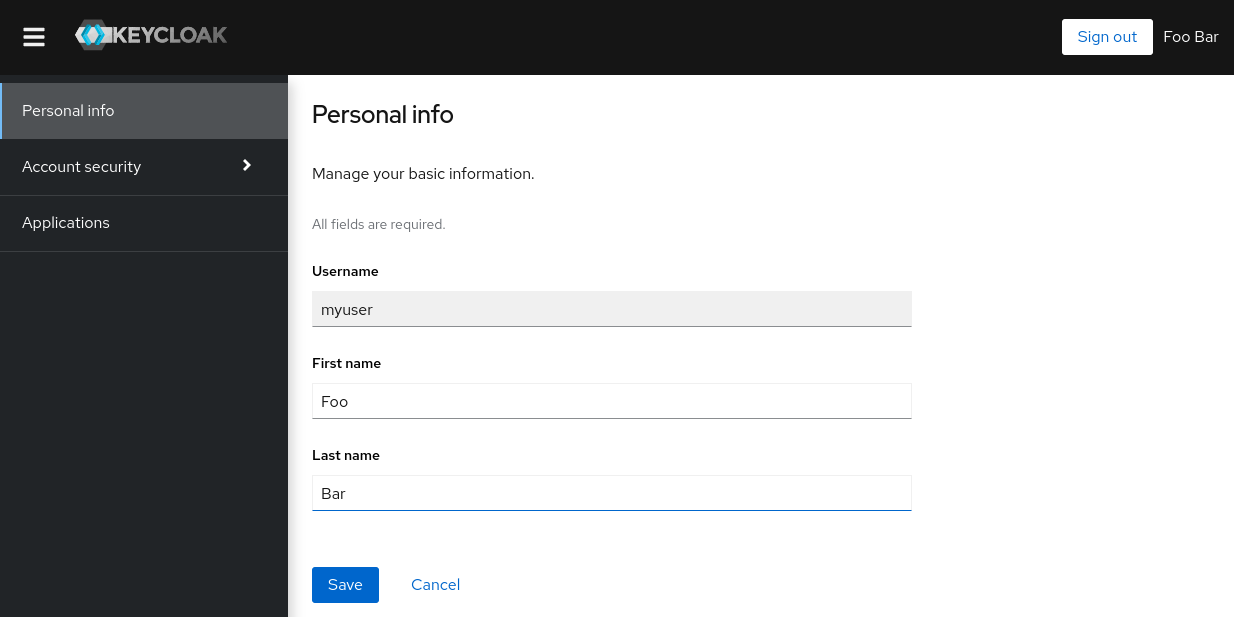This screenshot has width=1234, height=617.
Task: Cancel editing personal info
Action: pyautogui.click(x=435, y=584)
